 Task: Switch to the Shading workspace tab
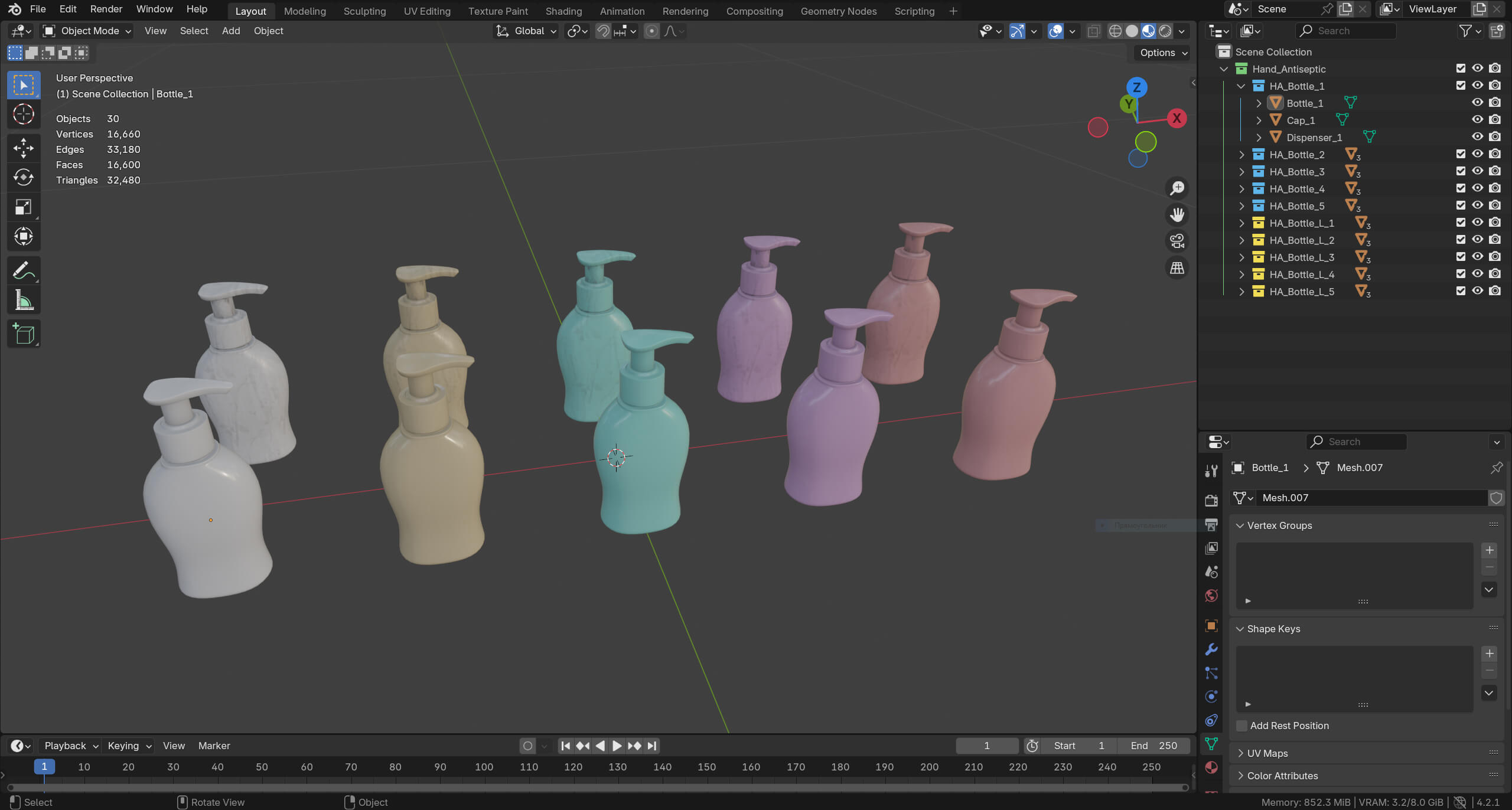tap(563, 11)
